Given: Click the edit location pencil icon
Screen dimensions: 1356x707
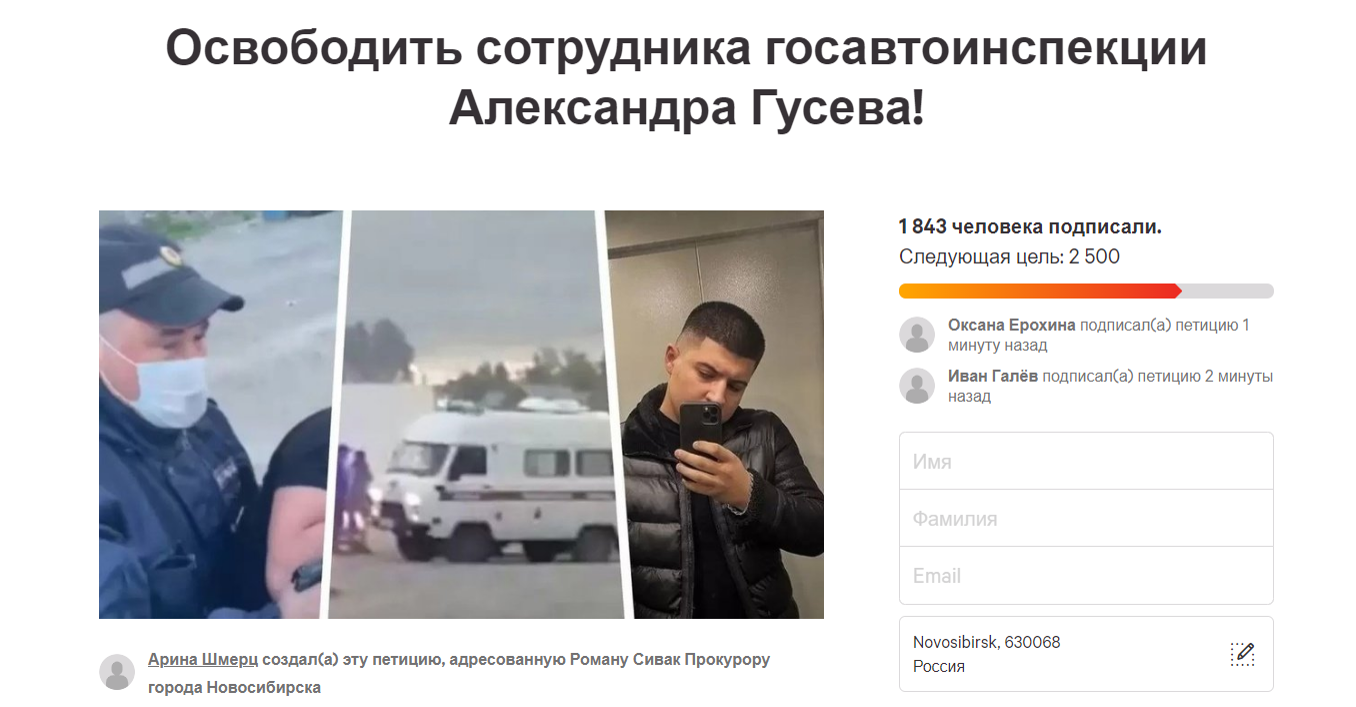Looking at the screenshot, I should click(1242, 654).
